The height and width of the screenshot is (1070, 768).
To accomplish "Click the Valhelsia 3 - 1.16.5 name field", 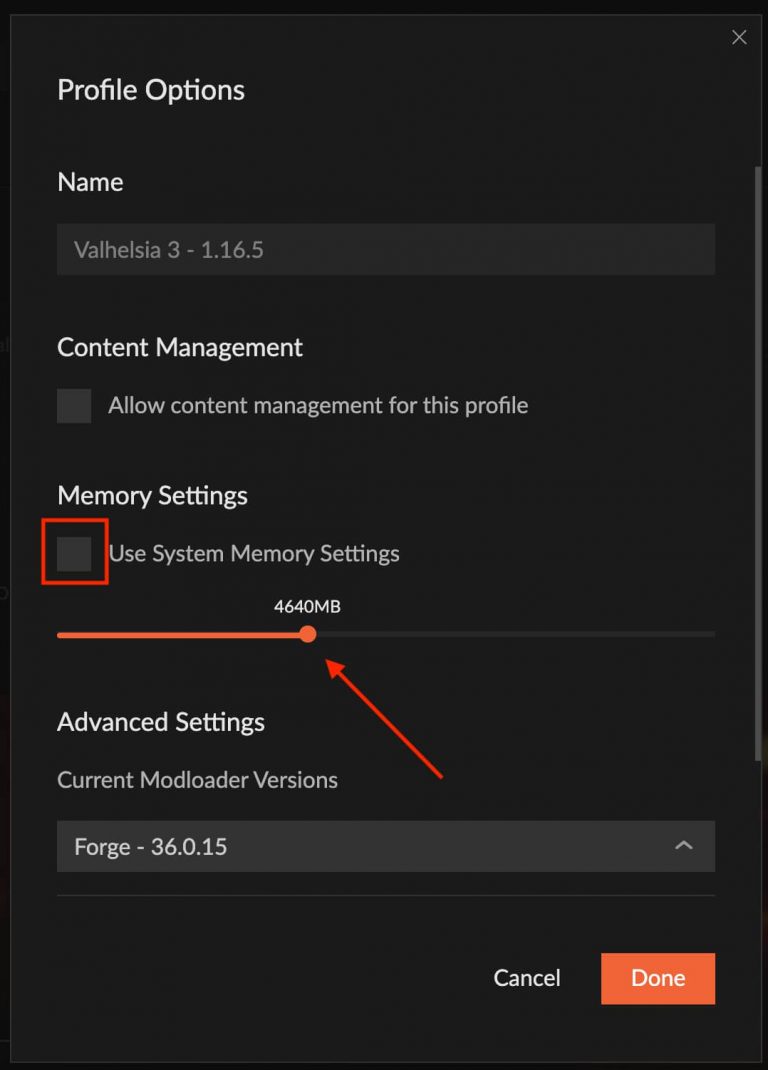I will (x=386, y=249).
